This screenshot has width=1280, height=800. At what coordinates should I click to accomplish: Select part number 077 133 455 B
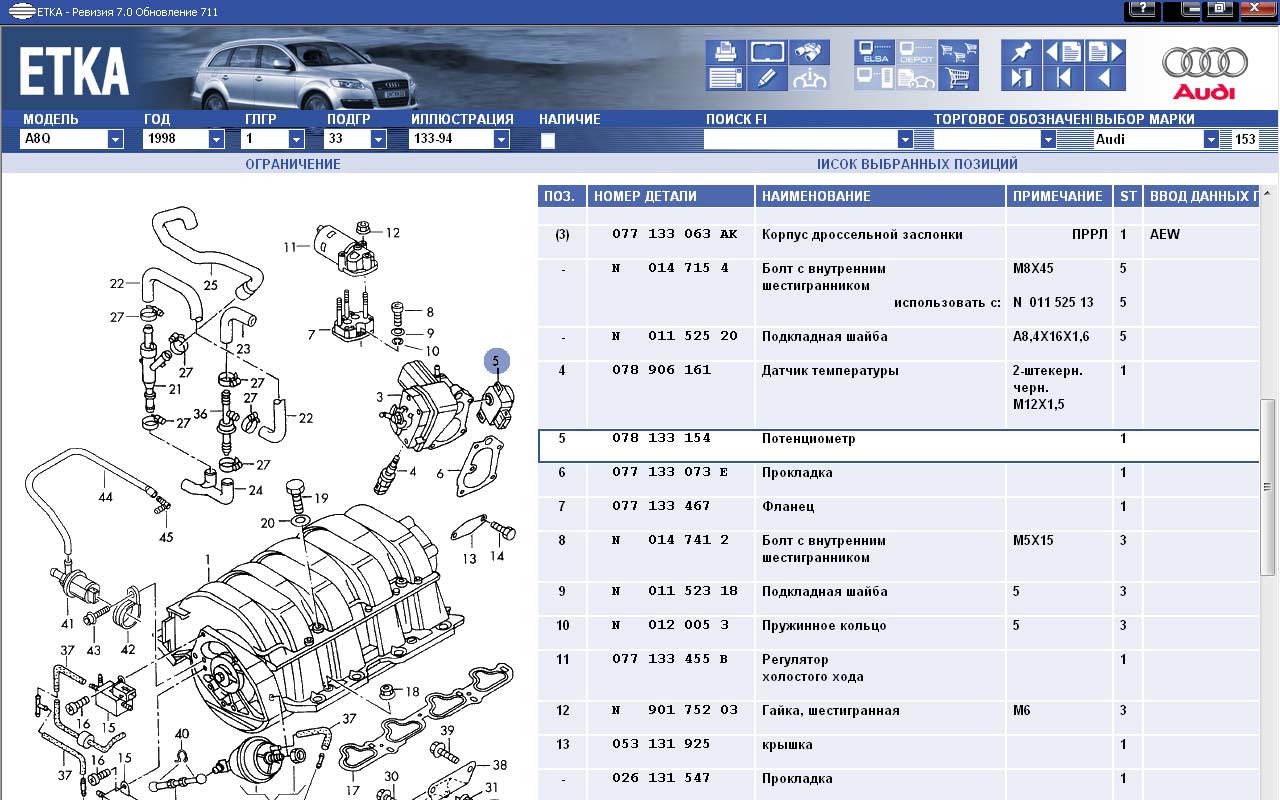click(675, 660)
